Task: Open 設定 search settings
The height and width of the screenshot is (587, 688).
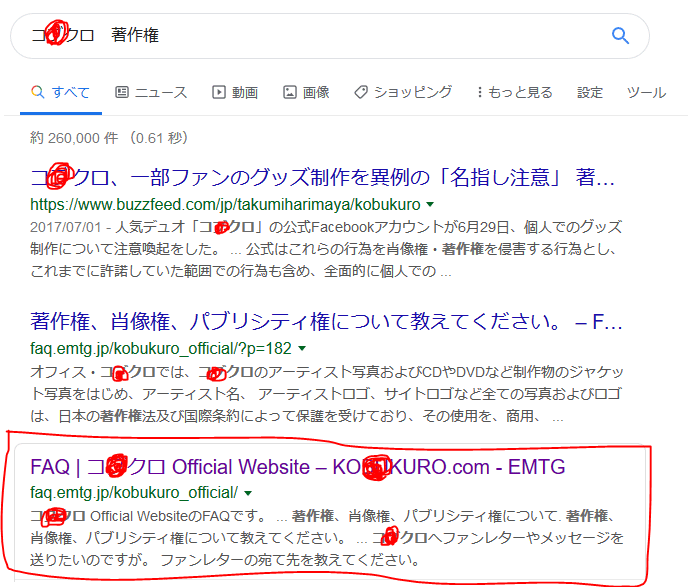Action: click(x=590, y=93)
